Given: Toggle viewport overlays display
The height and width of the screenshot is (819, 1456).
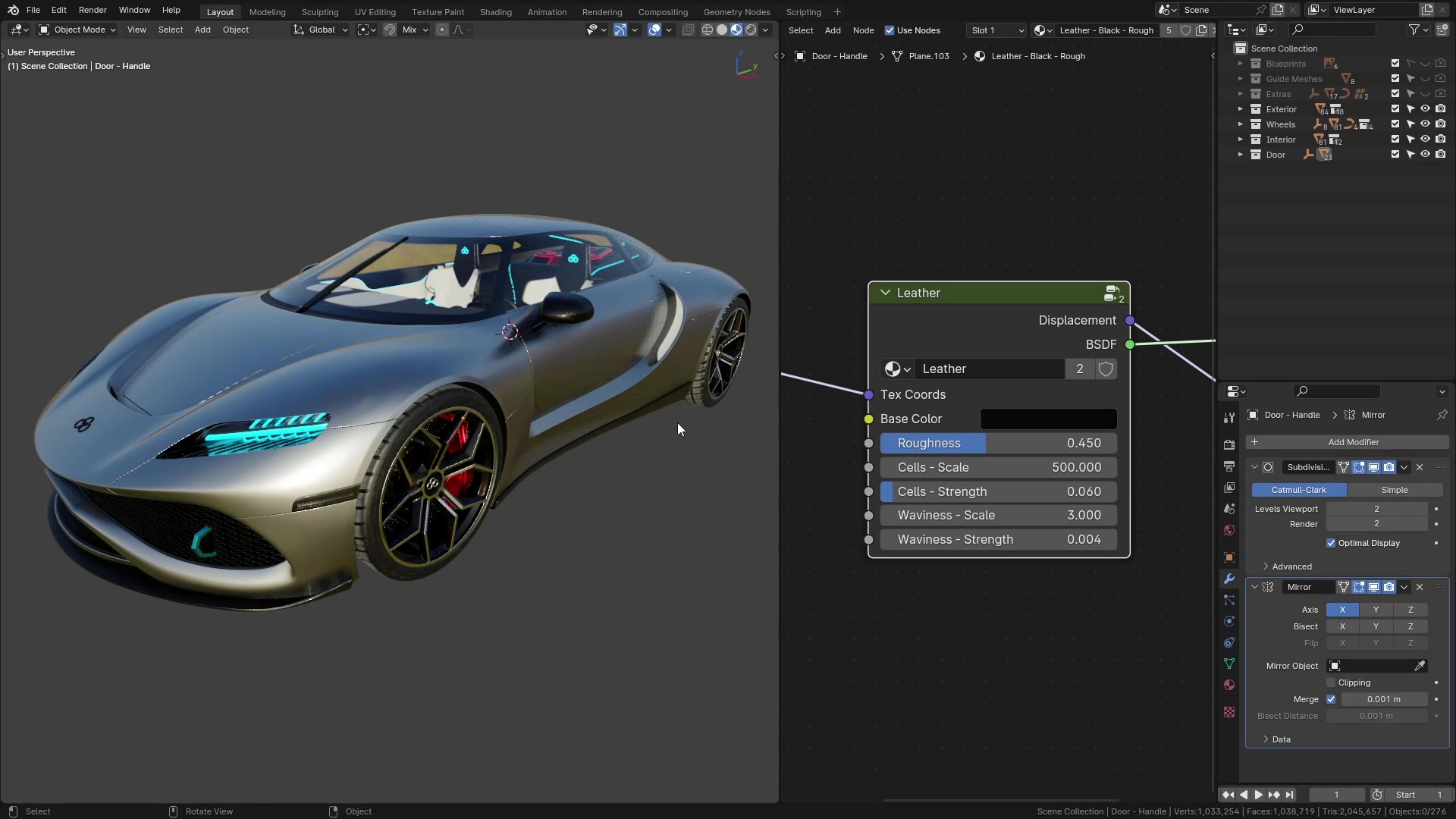Looking at the screenshot, I should (654, 30).
